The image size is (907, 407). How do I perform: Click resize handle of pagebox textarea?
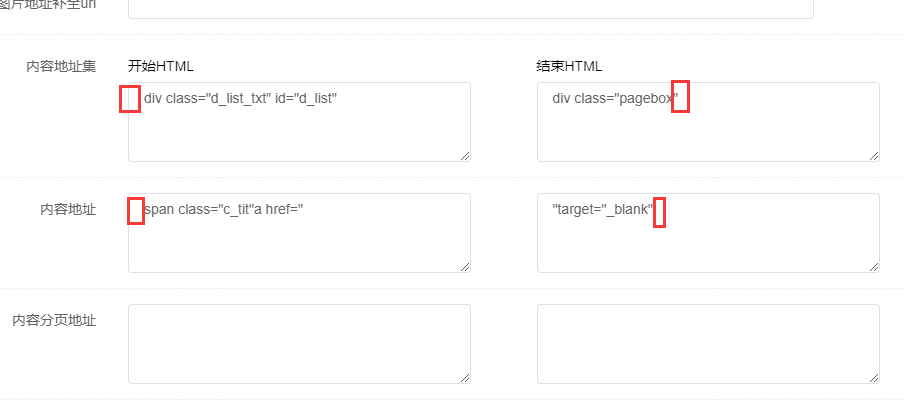[x=874, y=155]
